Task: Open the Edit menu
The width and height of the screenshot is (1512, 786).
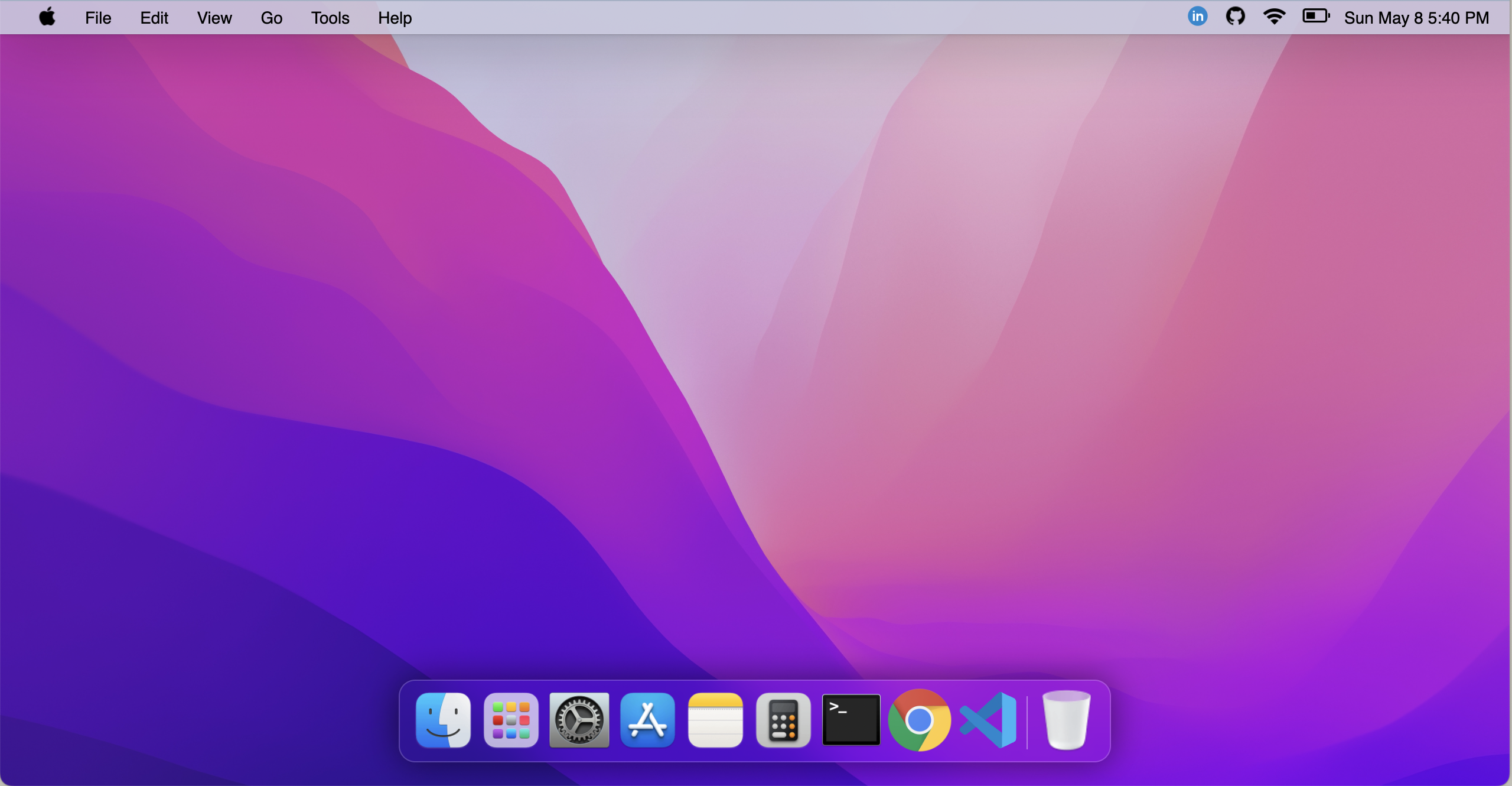Action: (154, 18)
